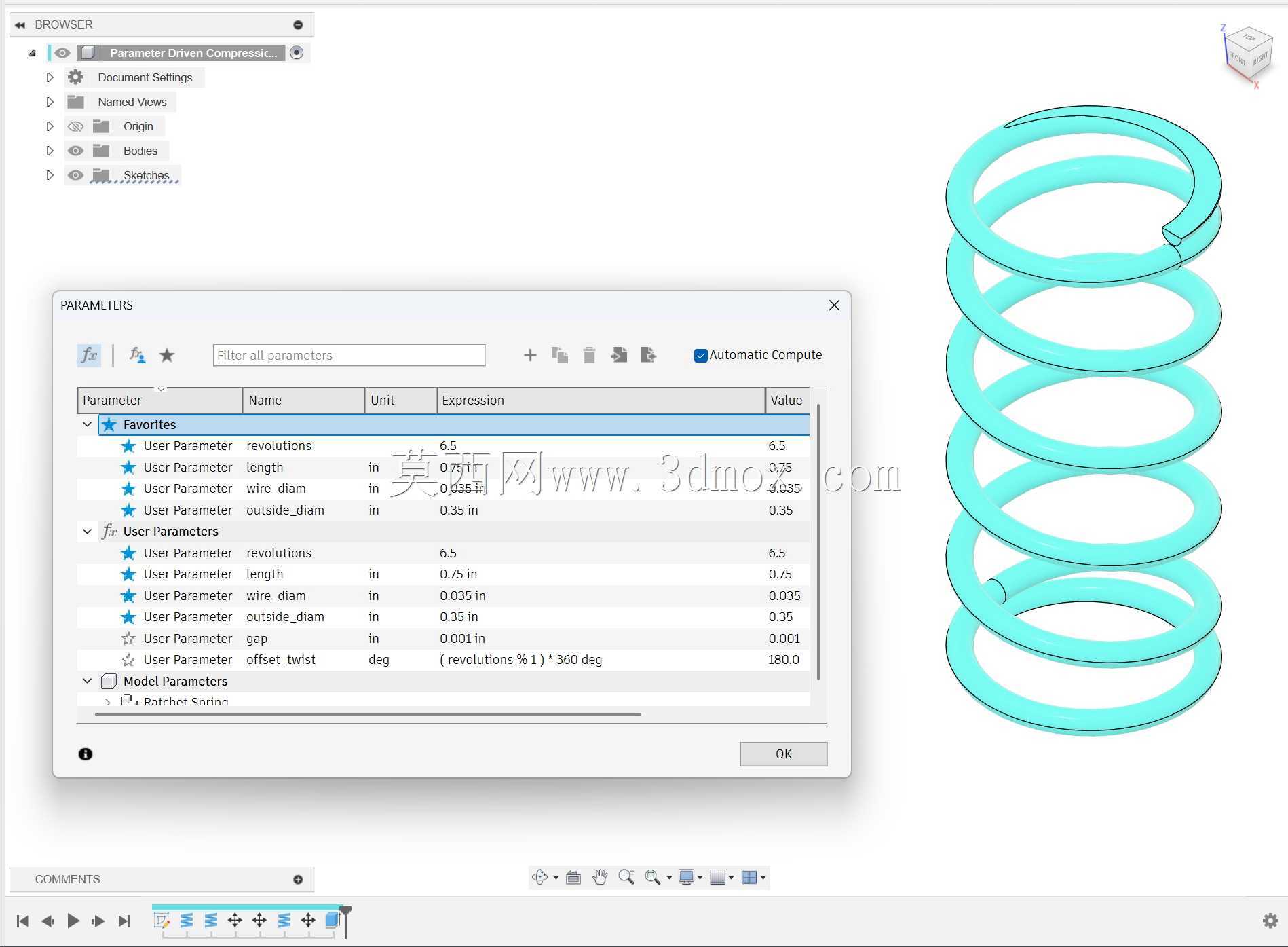The height and width of the screenshot is (947, 1288).
Task: Open Grid and Snaps settings icon
Action: point(718,877)
